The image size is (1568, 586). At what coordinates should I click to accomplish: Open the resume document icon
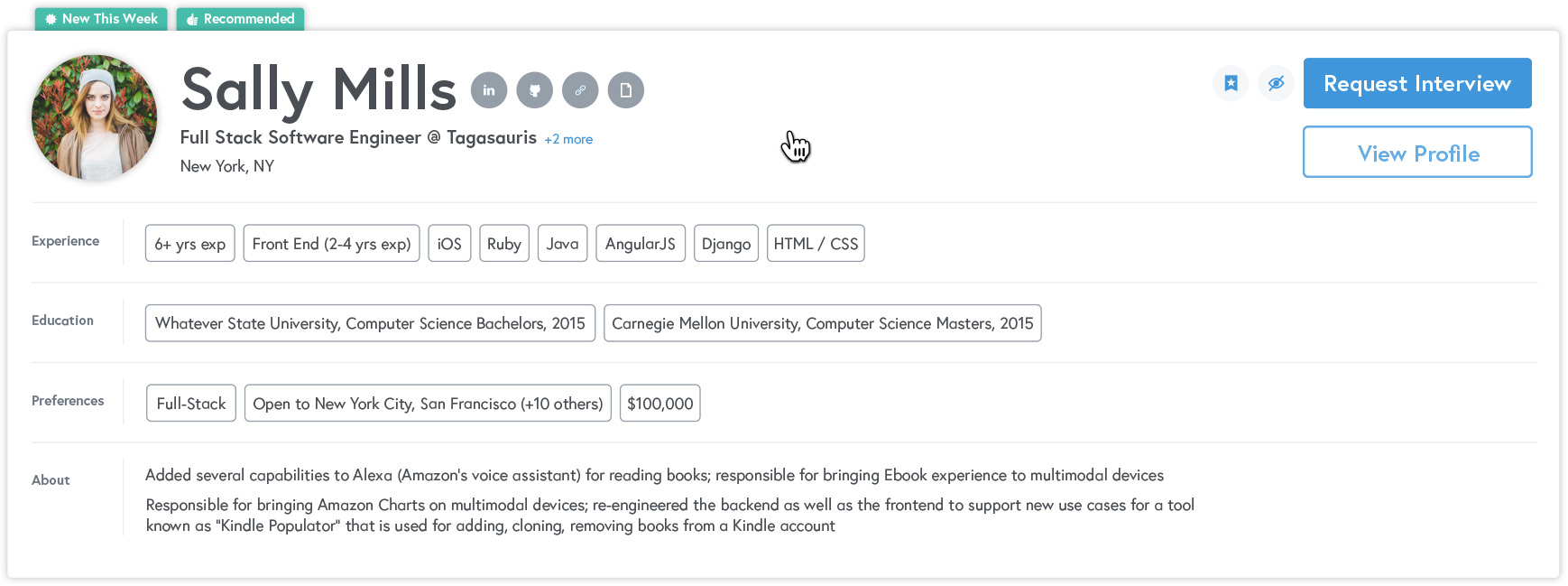click(625, 90)
